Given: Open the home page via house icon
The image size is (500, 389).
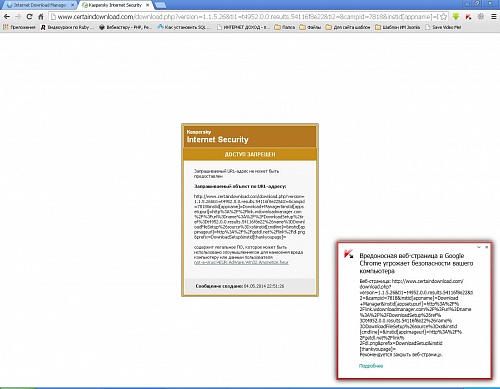Looking at the screenshot, I should point(41,16).
